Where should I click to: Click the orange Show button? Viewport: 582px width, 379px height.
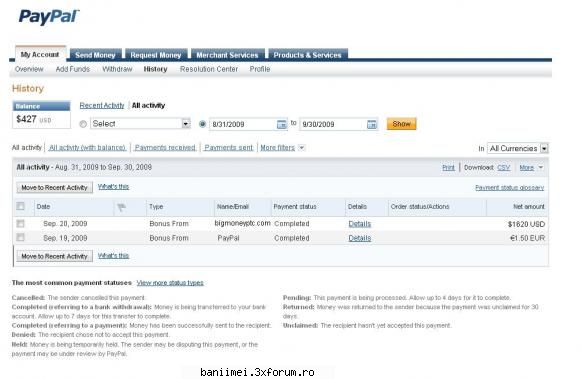[x=401, y=124]
